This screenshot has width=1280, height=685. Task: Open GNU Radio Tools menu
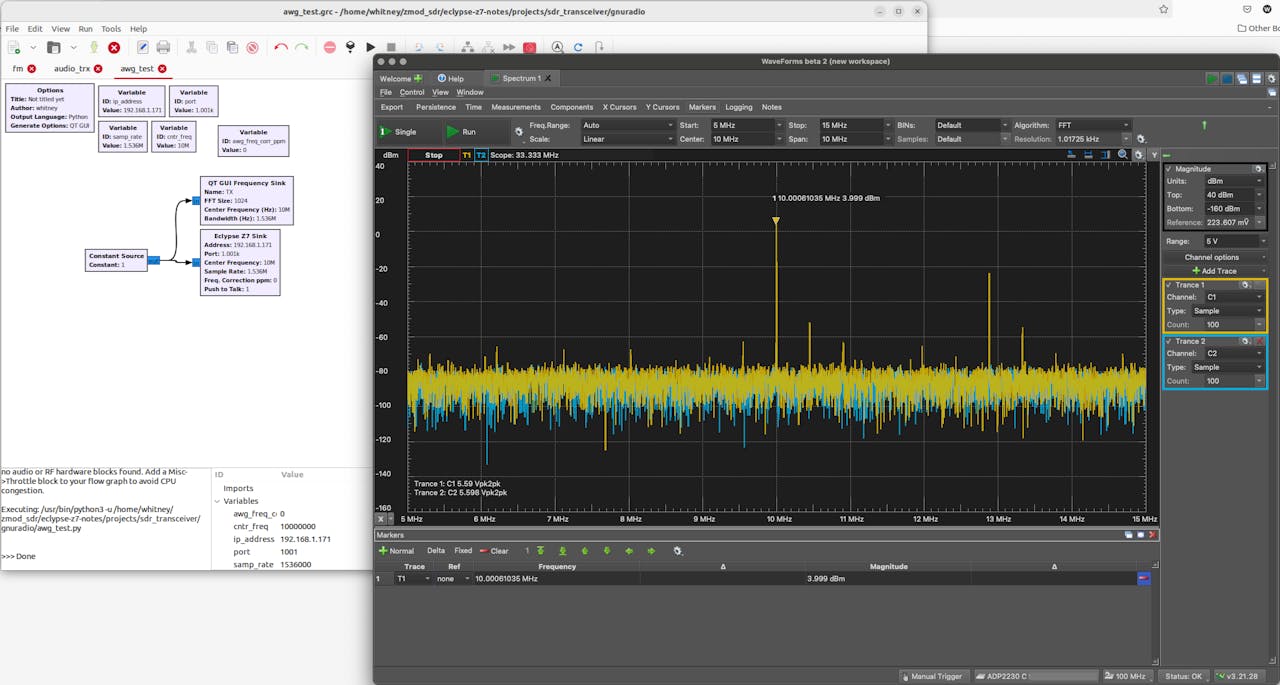coord(111,29)
